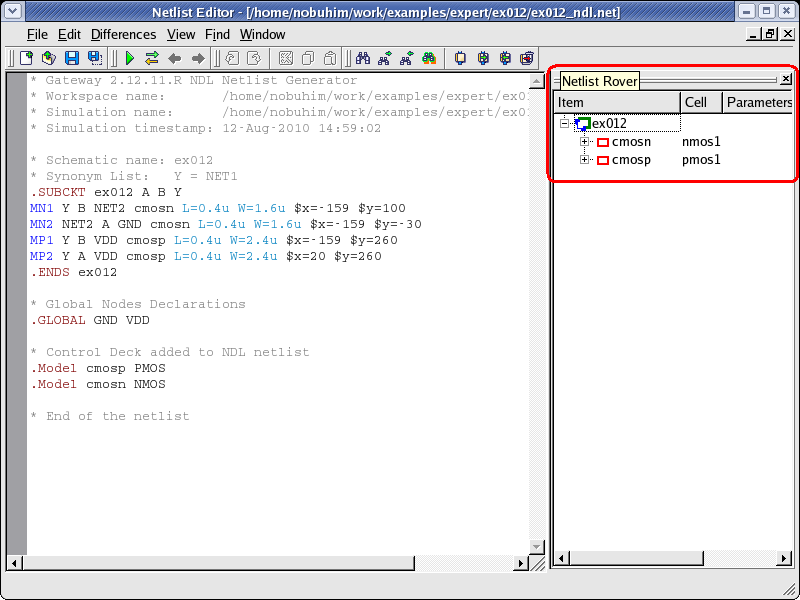This screenshot has height=600, width=800.
Task: Click the New file toolbar icon
Action: click(27, 58)
